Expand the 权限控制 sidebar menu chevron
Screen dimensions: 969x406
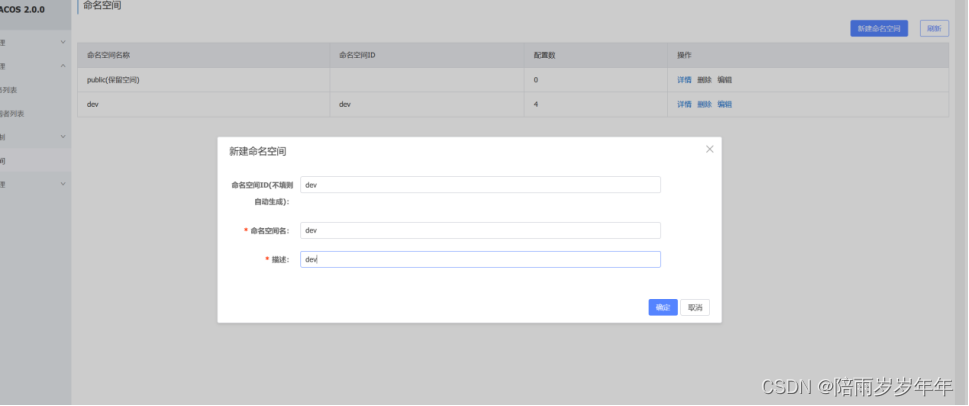click(63, 136)
